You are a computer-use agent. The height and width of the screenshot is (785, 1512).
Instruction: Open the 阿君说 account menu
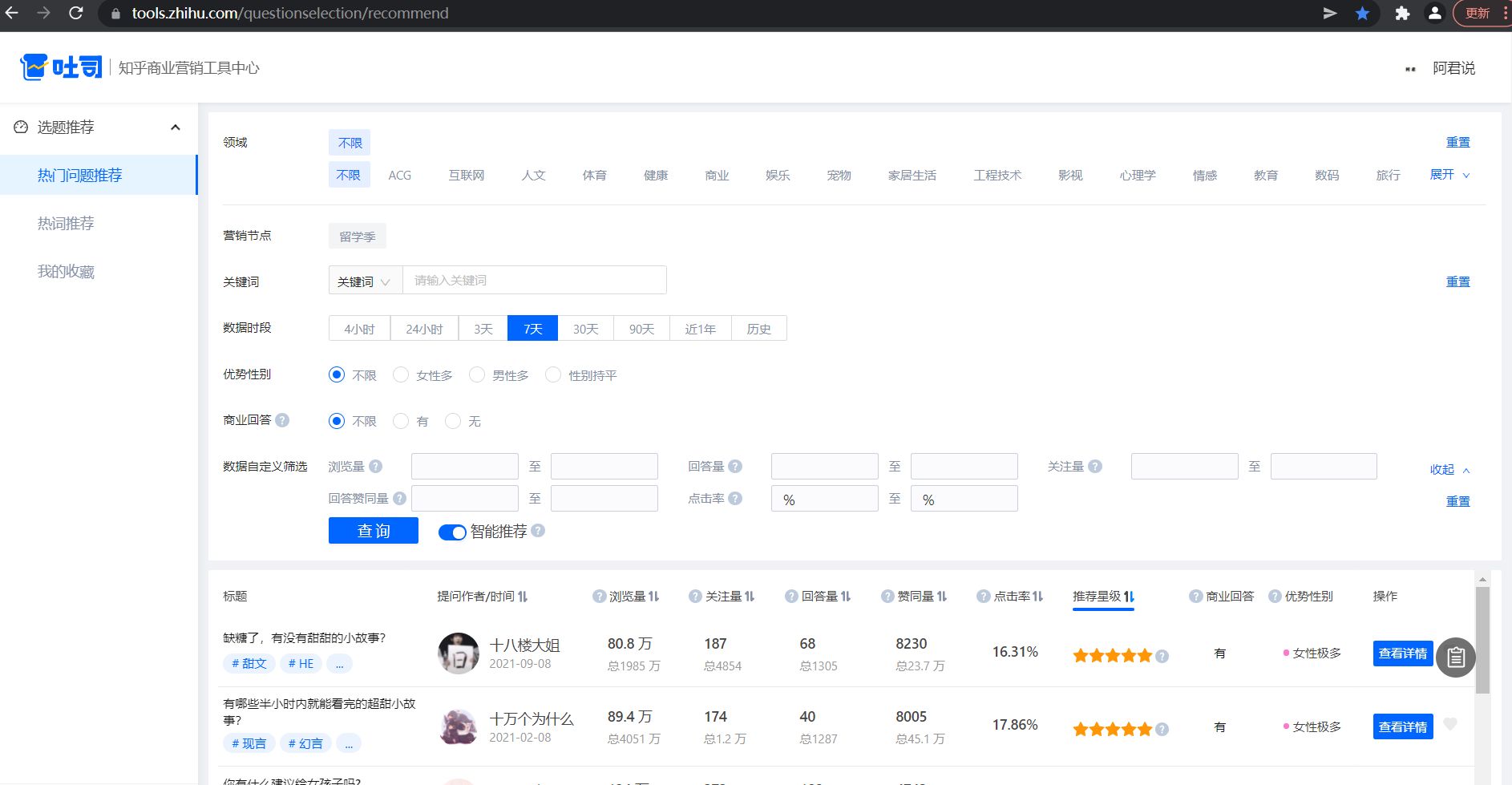pyautogui.click(x=1453, y=68)
